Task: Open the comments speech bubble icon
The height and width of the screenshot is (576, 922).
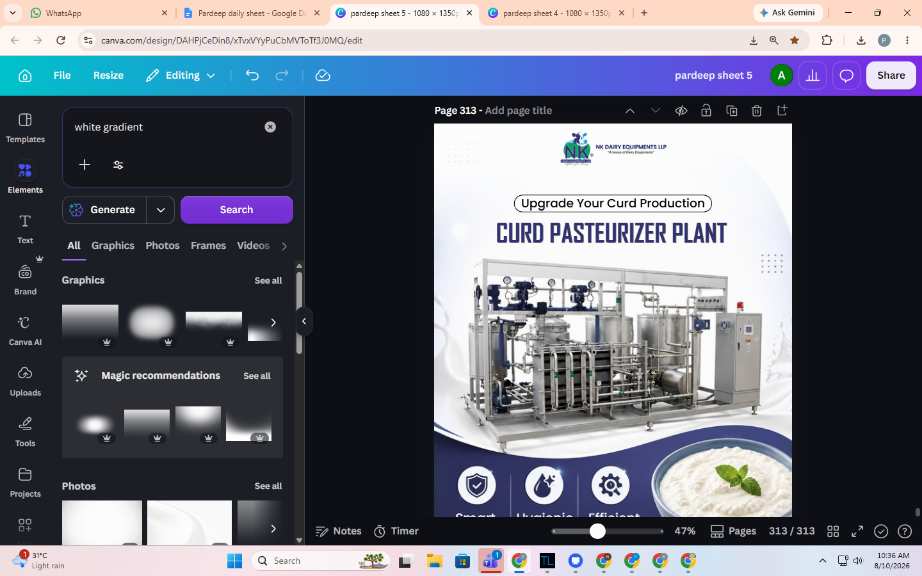Action: coord(846,75)
